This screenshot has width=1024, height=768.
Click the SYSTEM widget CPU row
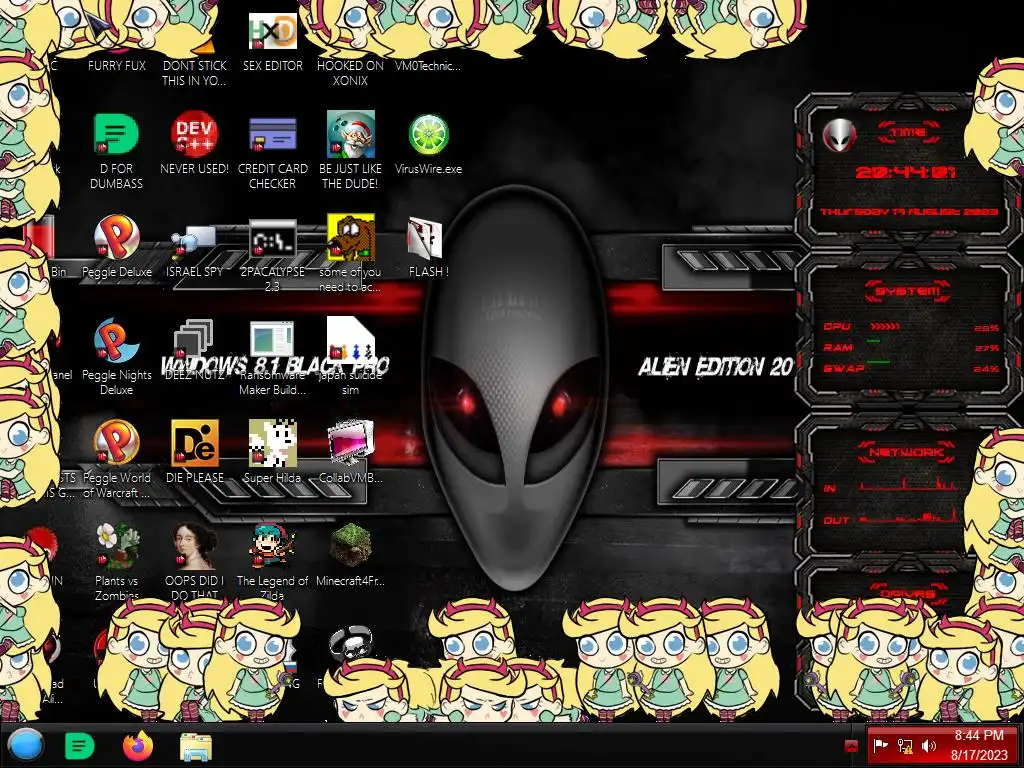911,327
